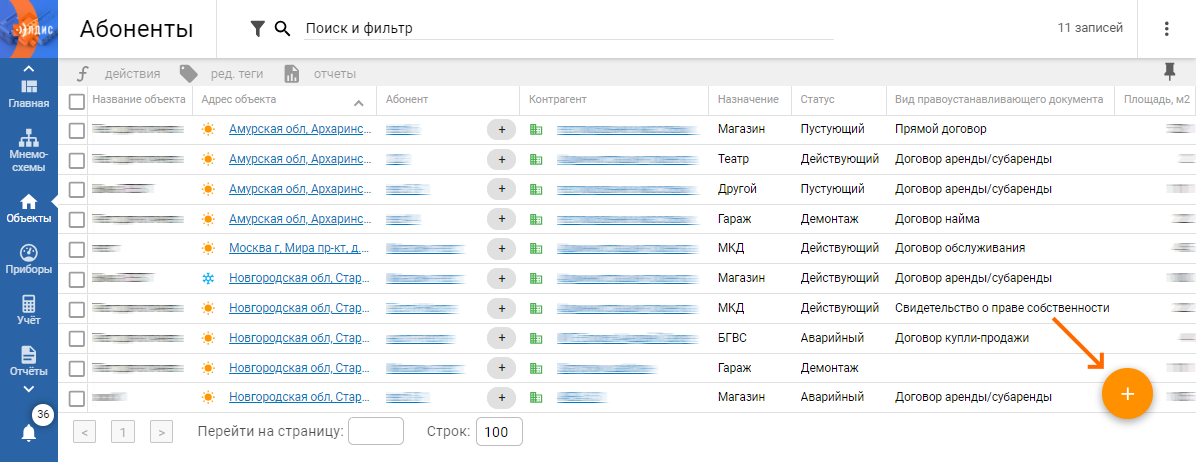The height and width of the screenshot is (462, 1196).
Task: Click the search magnifier icon
Action: click(283, 29)
